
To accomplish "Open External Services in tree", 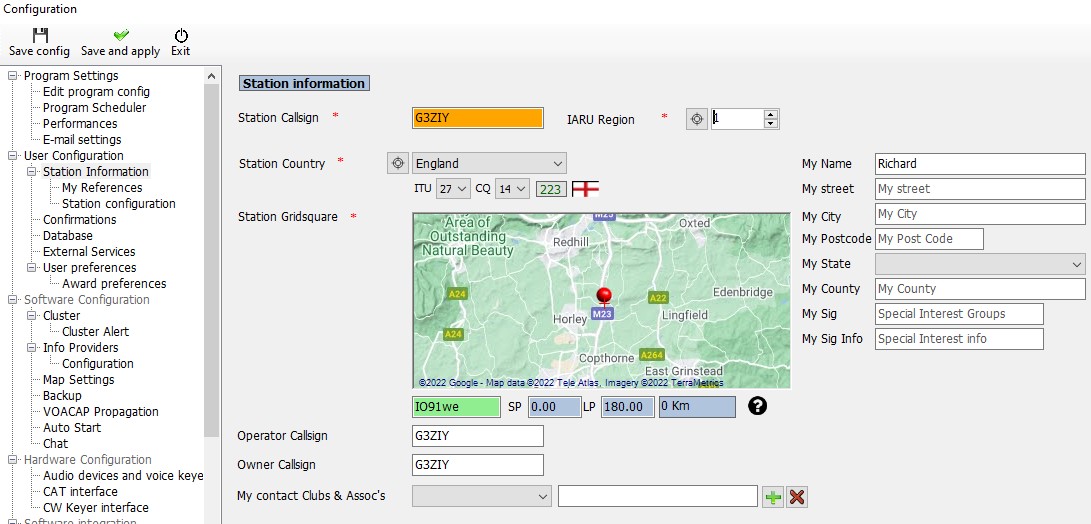I will [x=89, y=251].
